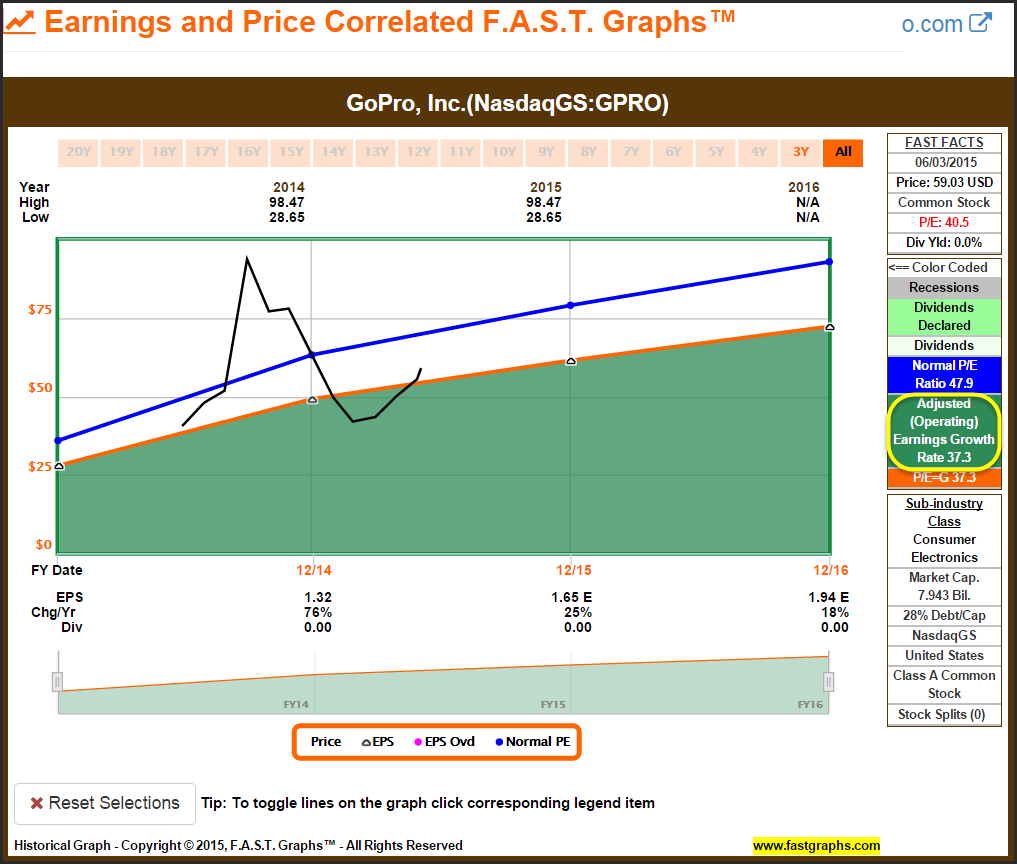Grab the left range slider handle
The width and height of the screenshot is (1017, 864).
click(57, 682)
